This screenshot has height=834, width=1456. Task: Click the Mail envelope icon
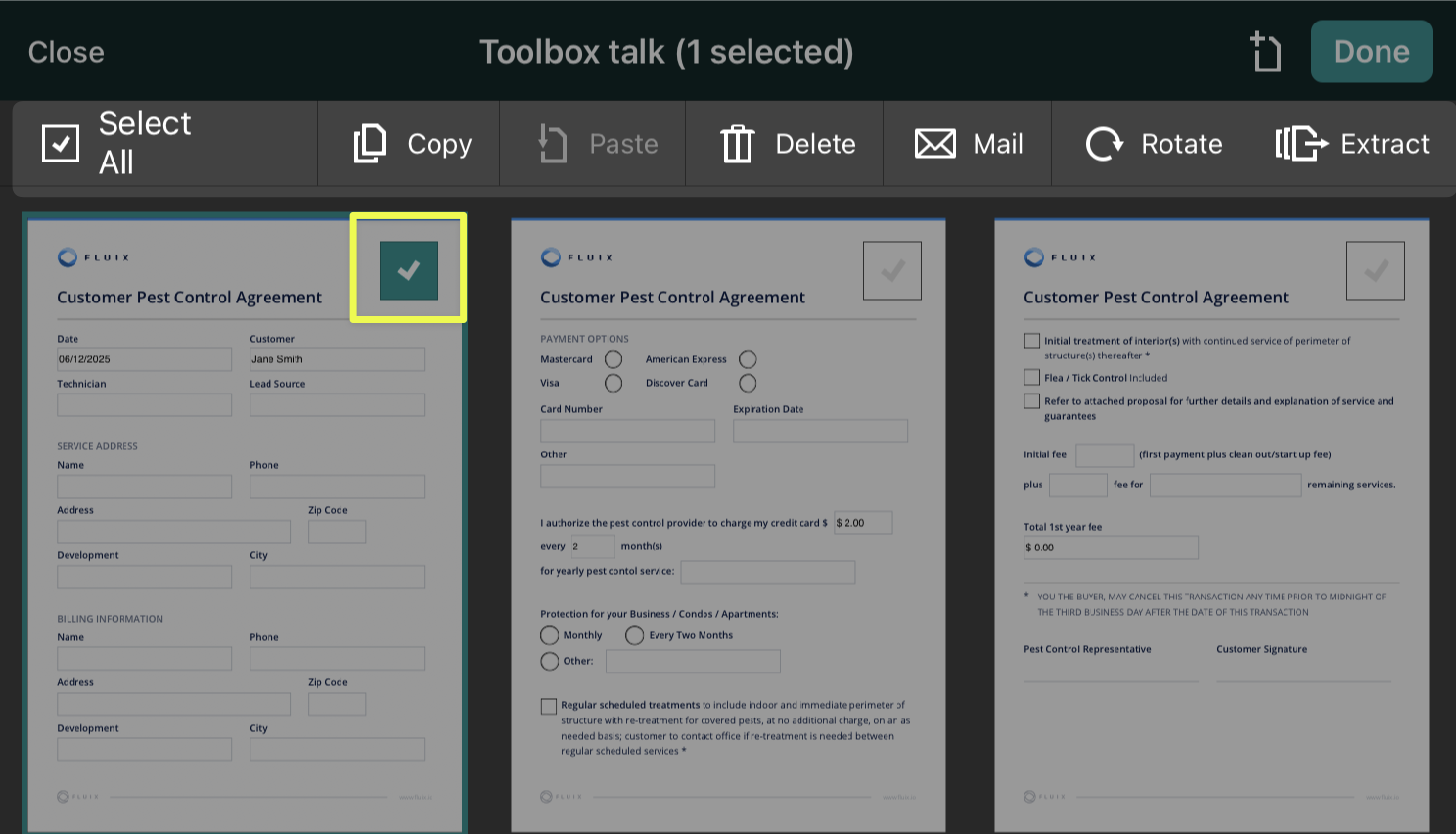pyautogui.click(x=934, y=144)
